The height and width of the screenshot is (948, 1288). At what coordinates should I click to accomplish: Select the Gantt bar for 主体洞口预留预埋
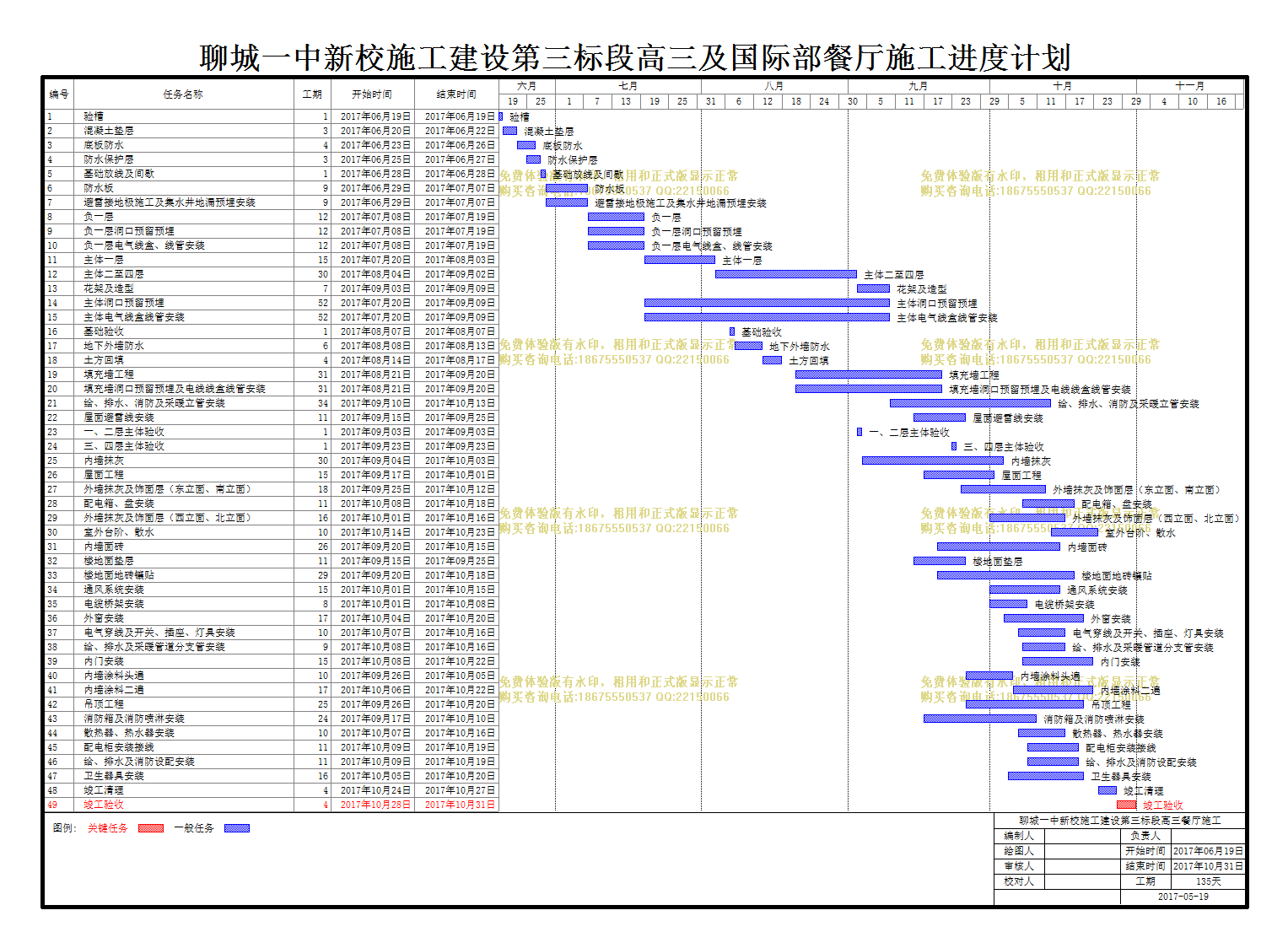[x=767, y=303]
